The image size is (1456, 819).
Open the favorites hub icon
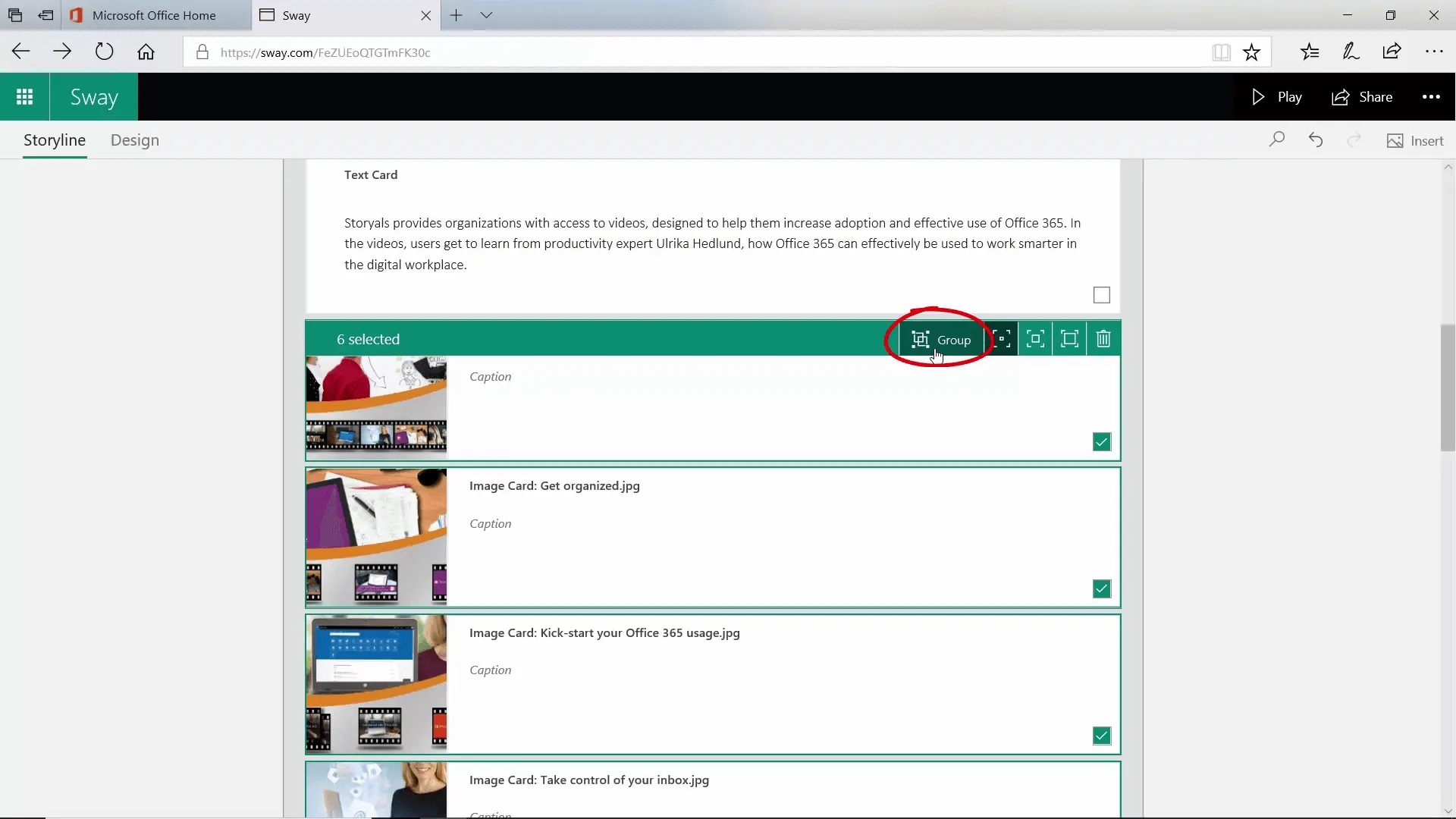coord(1310,52)
